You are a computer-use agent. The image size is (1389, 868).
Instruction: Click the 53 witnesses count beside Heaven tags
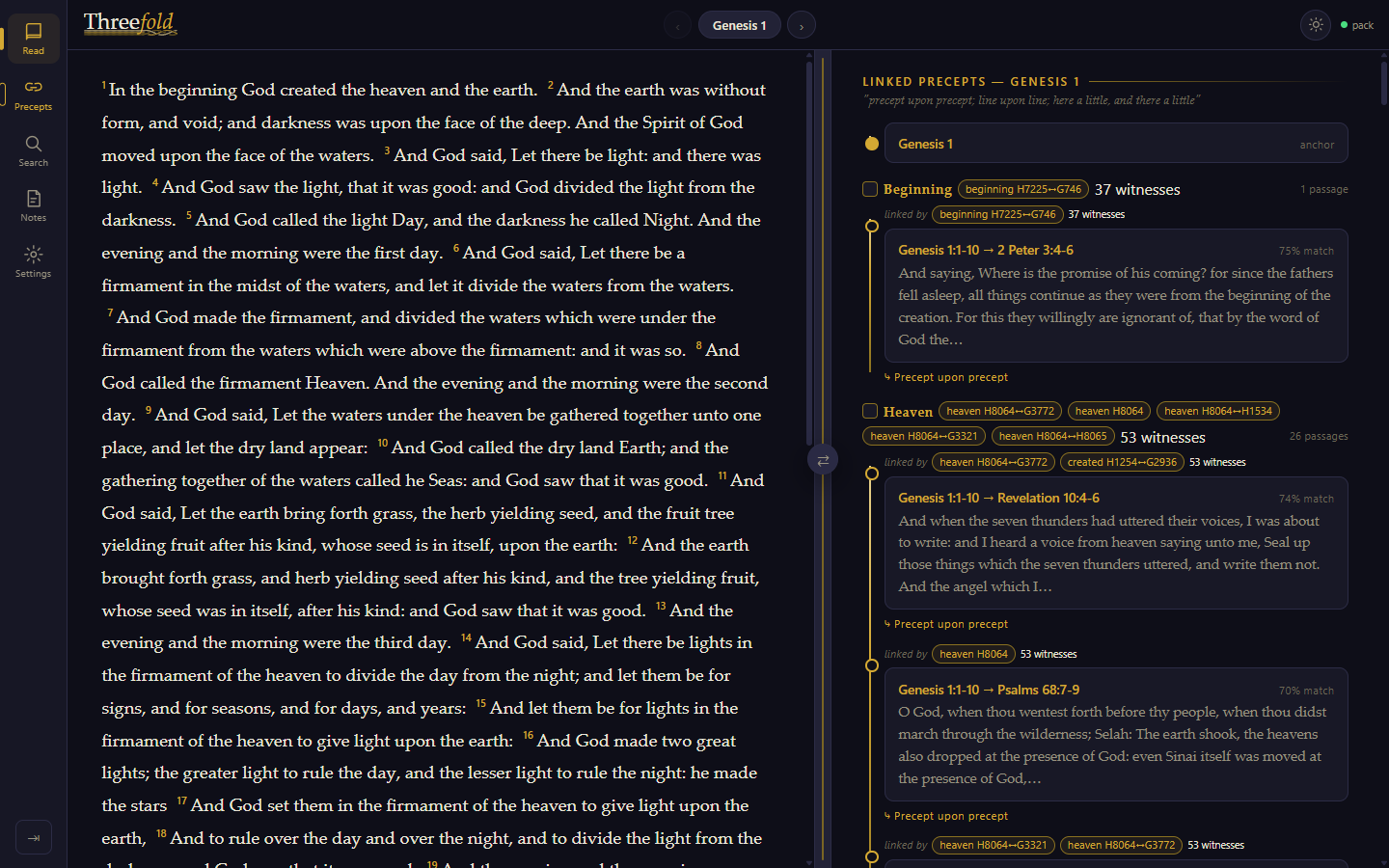click(1162, 438)
